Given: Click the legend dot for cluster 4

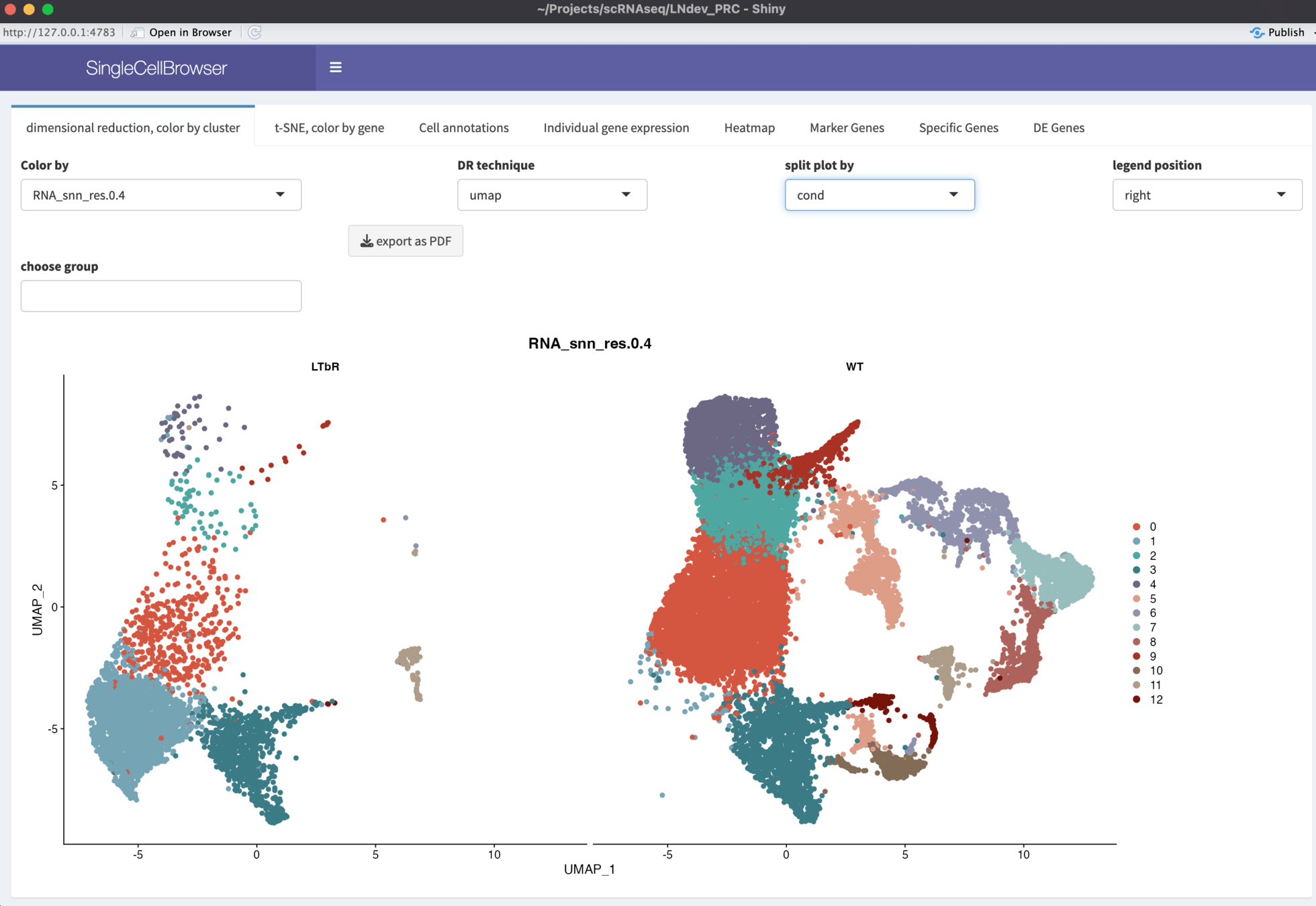Looking at the screenshot, I should (x=1136, y=585).
